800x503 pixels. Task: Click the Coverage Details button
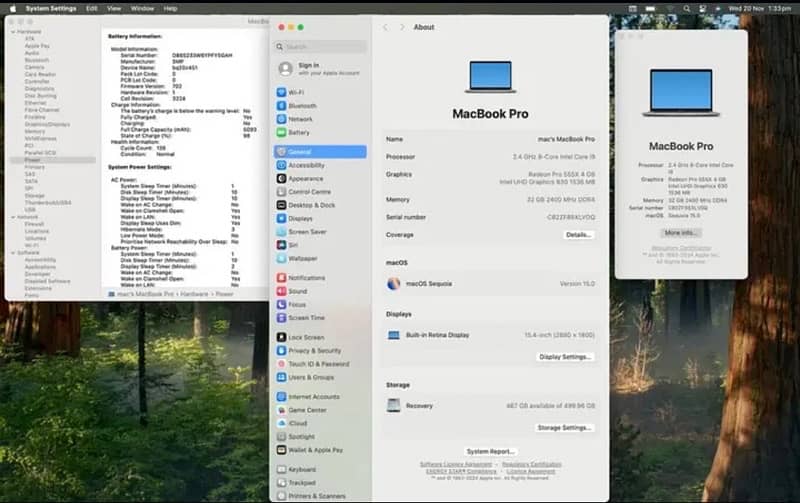pos(578,235)
